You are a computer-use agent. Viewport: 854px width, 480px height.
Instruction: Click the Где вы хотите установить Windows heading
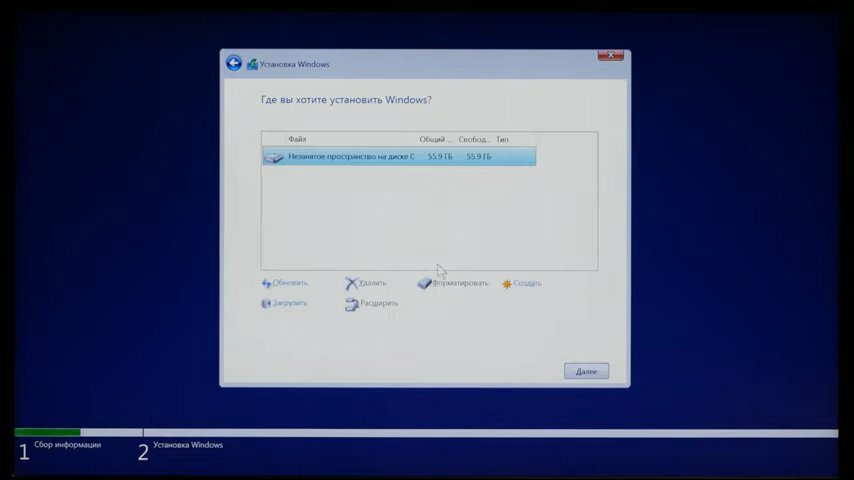(346, 100)
